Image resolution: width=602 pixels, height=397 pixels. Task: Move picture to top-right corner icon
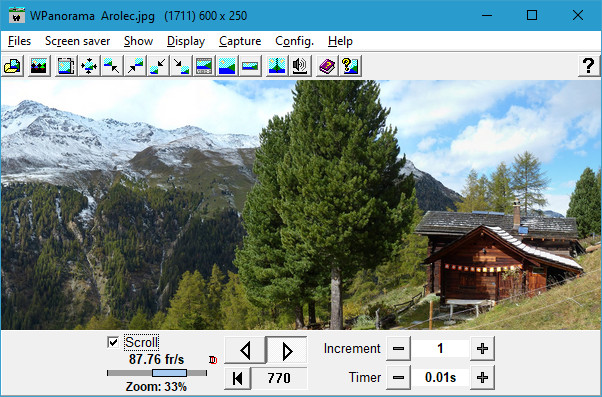click(x=135, y=66)
